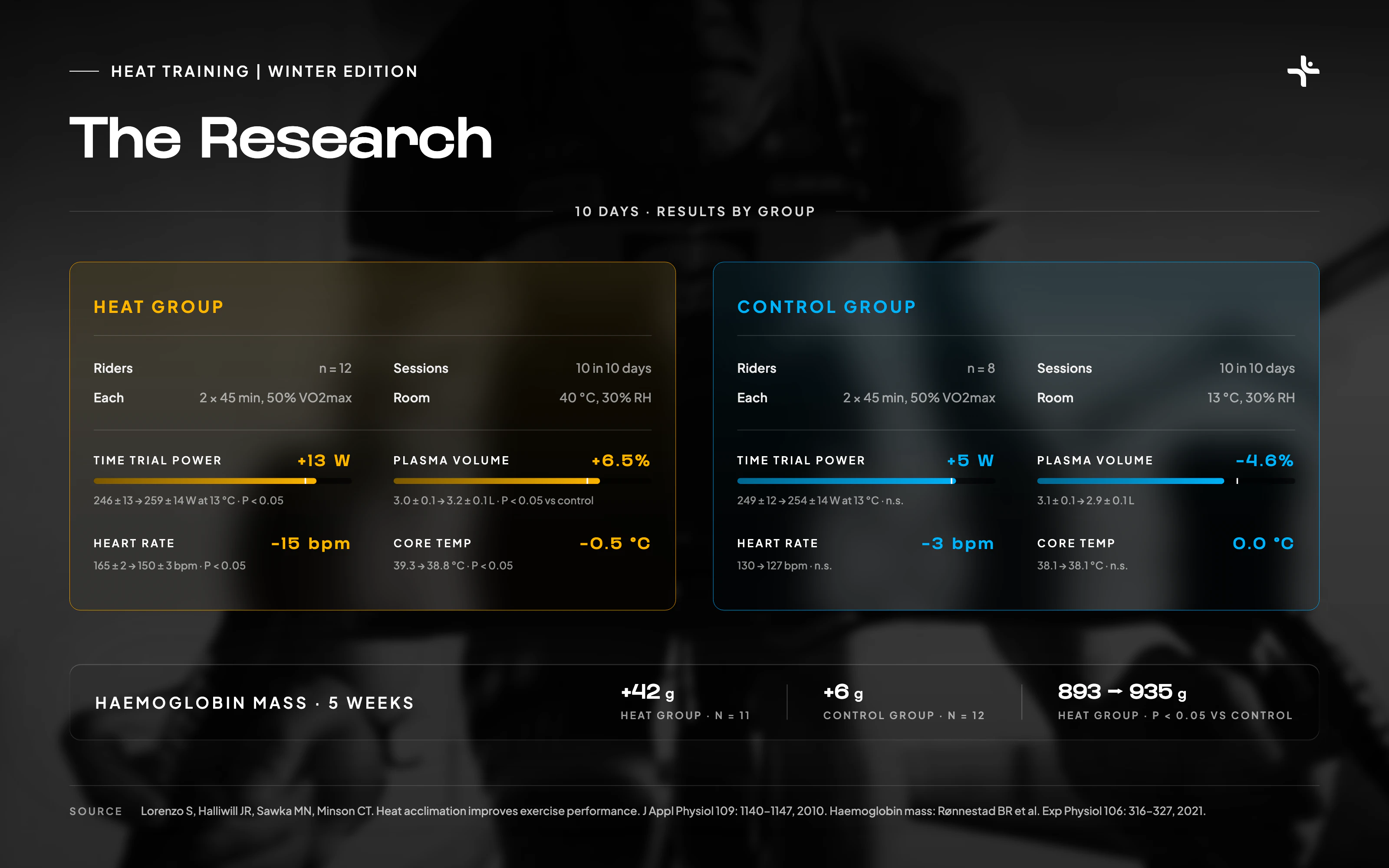Click the 'CONTROL GROUP' card title

pyautogui.click(x=826, y=307)
